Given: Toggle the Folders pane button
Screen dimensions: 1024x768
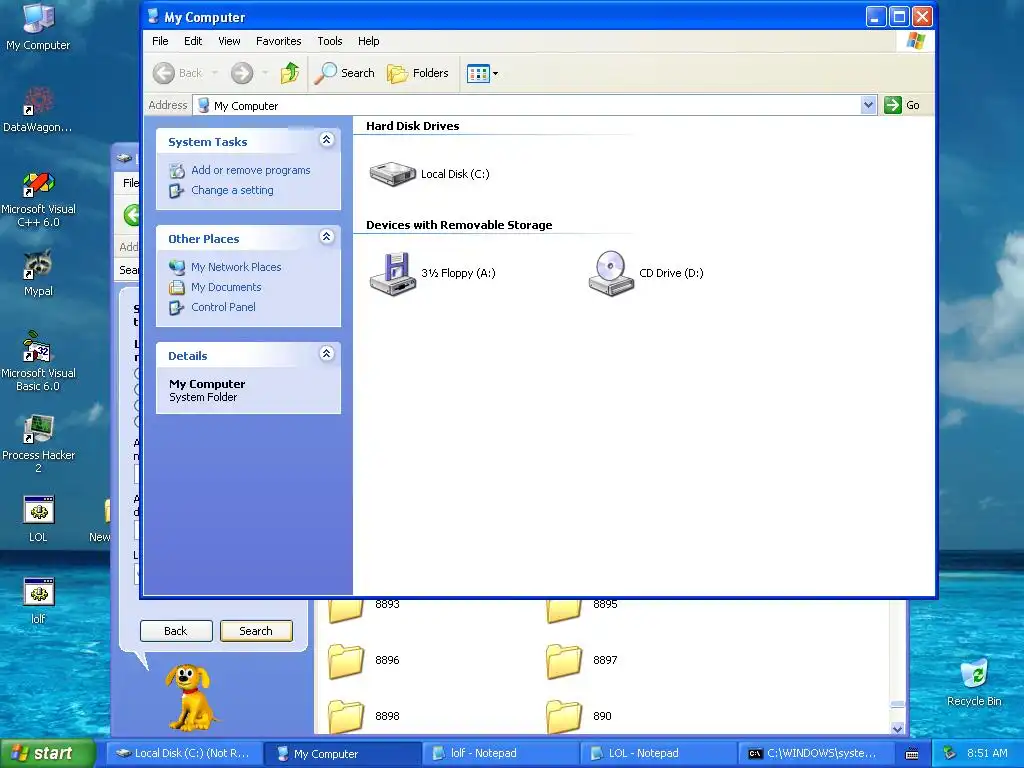Looking at the screenshot, I should 418,73.
